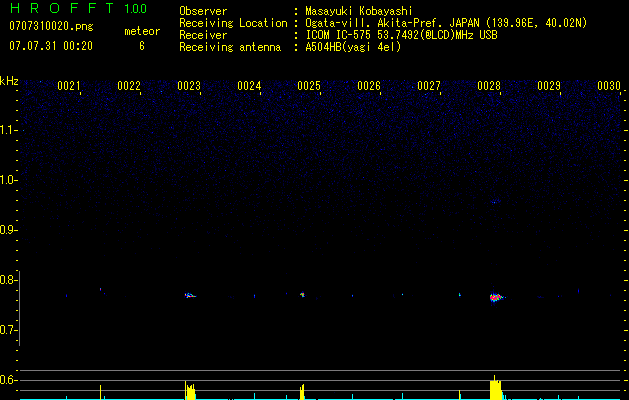629x400 pixels.
Task: Click the 0024 time marker
Action: 249,86
